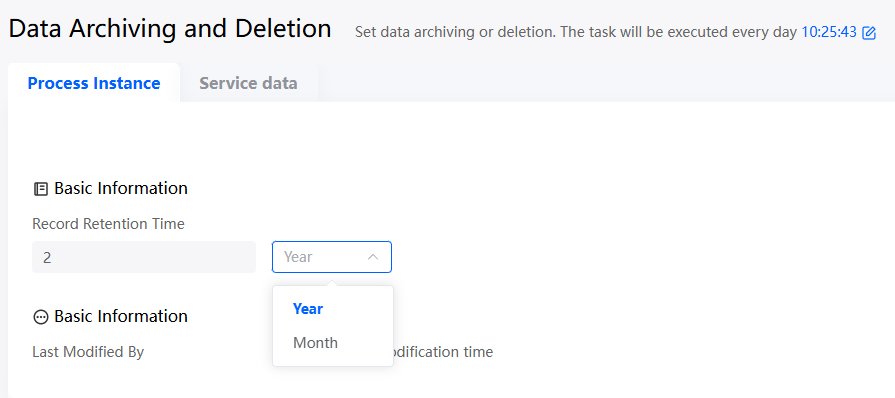Click the 10:25:43 execution time link
The height and width of the screenshot is (398, 895).
coord(829,32)
